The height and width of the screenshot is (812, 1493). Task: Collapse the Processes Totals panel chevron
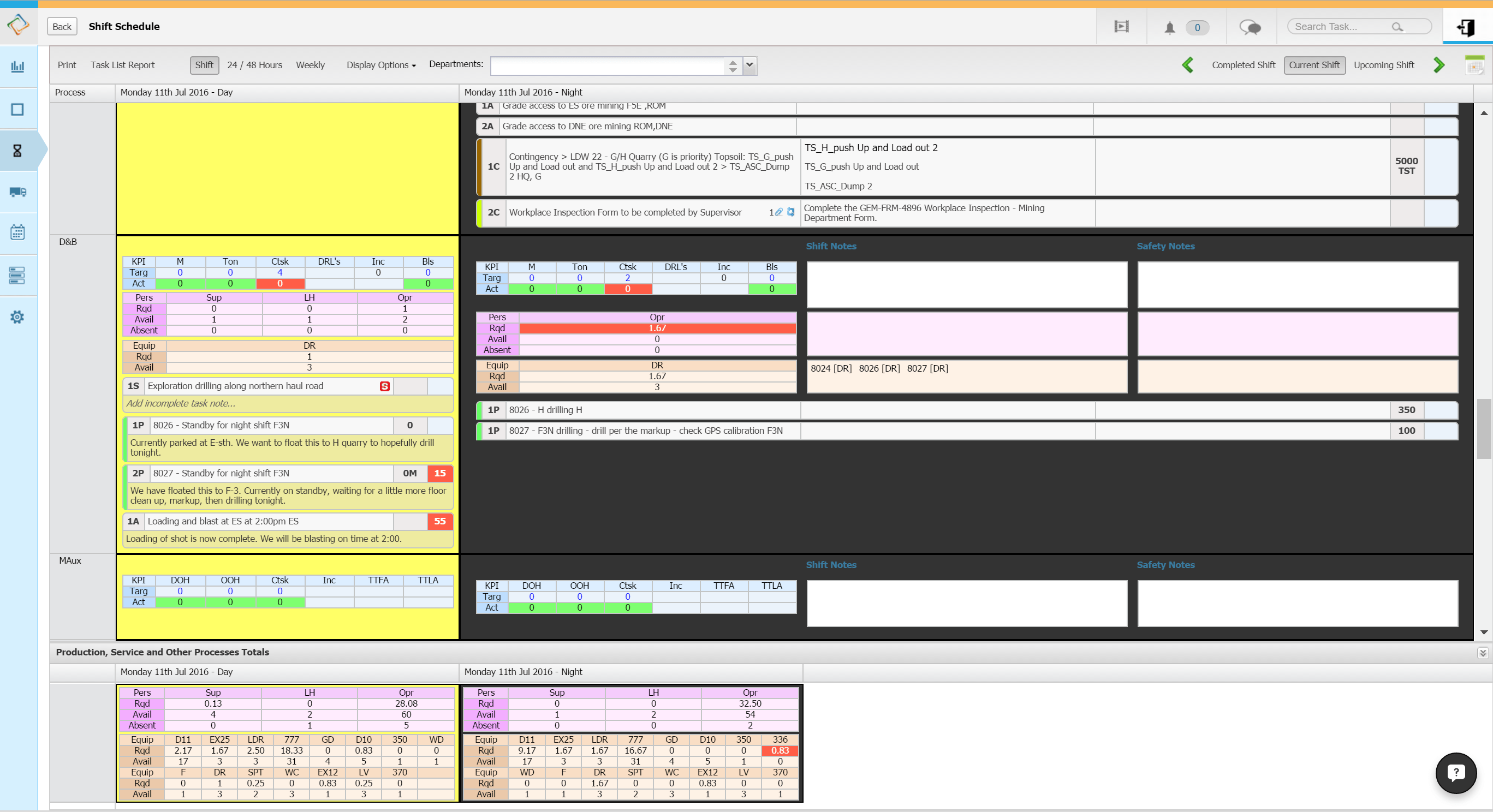[x=1483, y=653]
